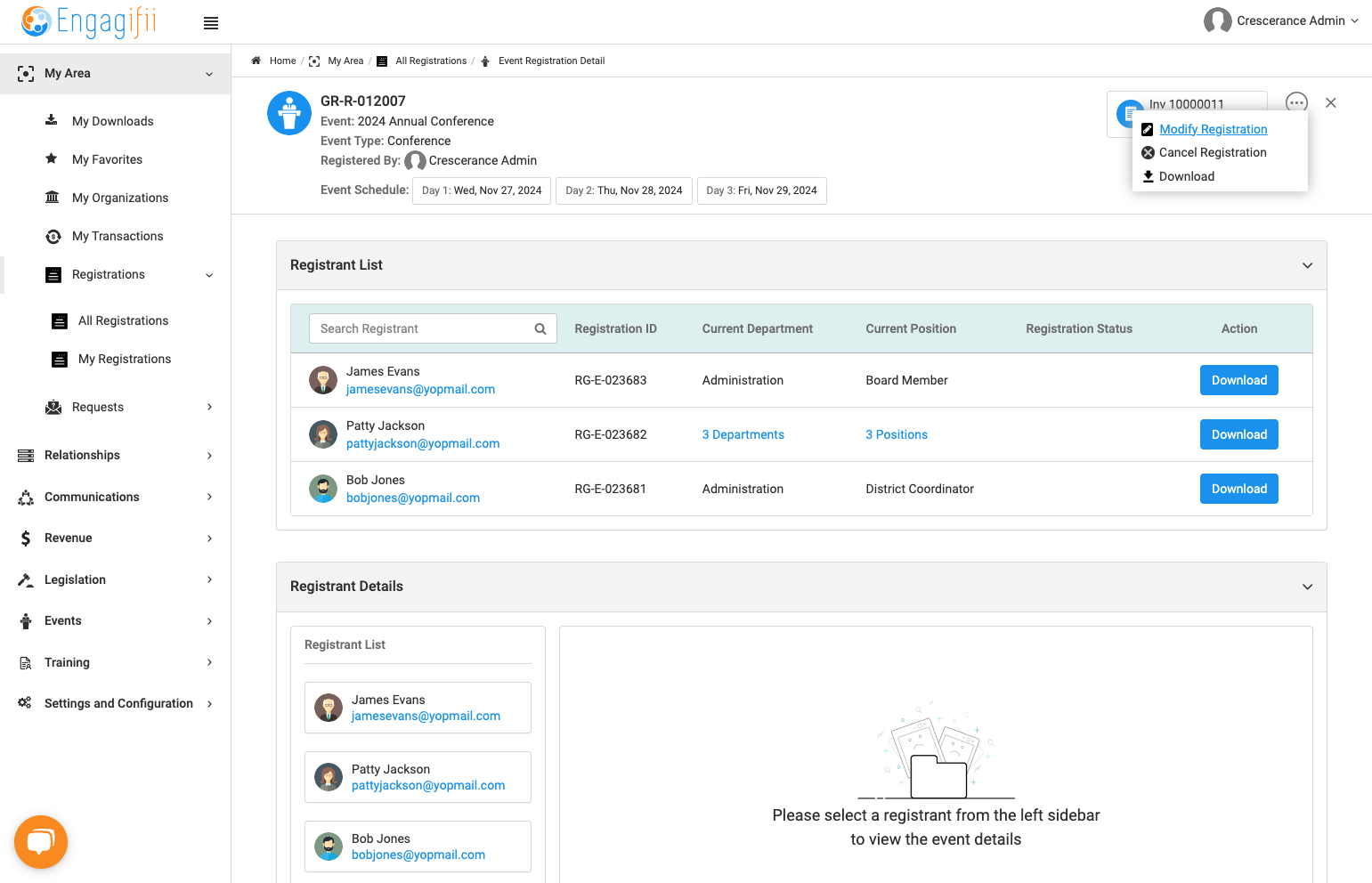Click the Communications sidebar icon

[x=26, y=497]
